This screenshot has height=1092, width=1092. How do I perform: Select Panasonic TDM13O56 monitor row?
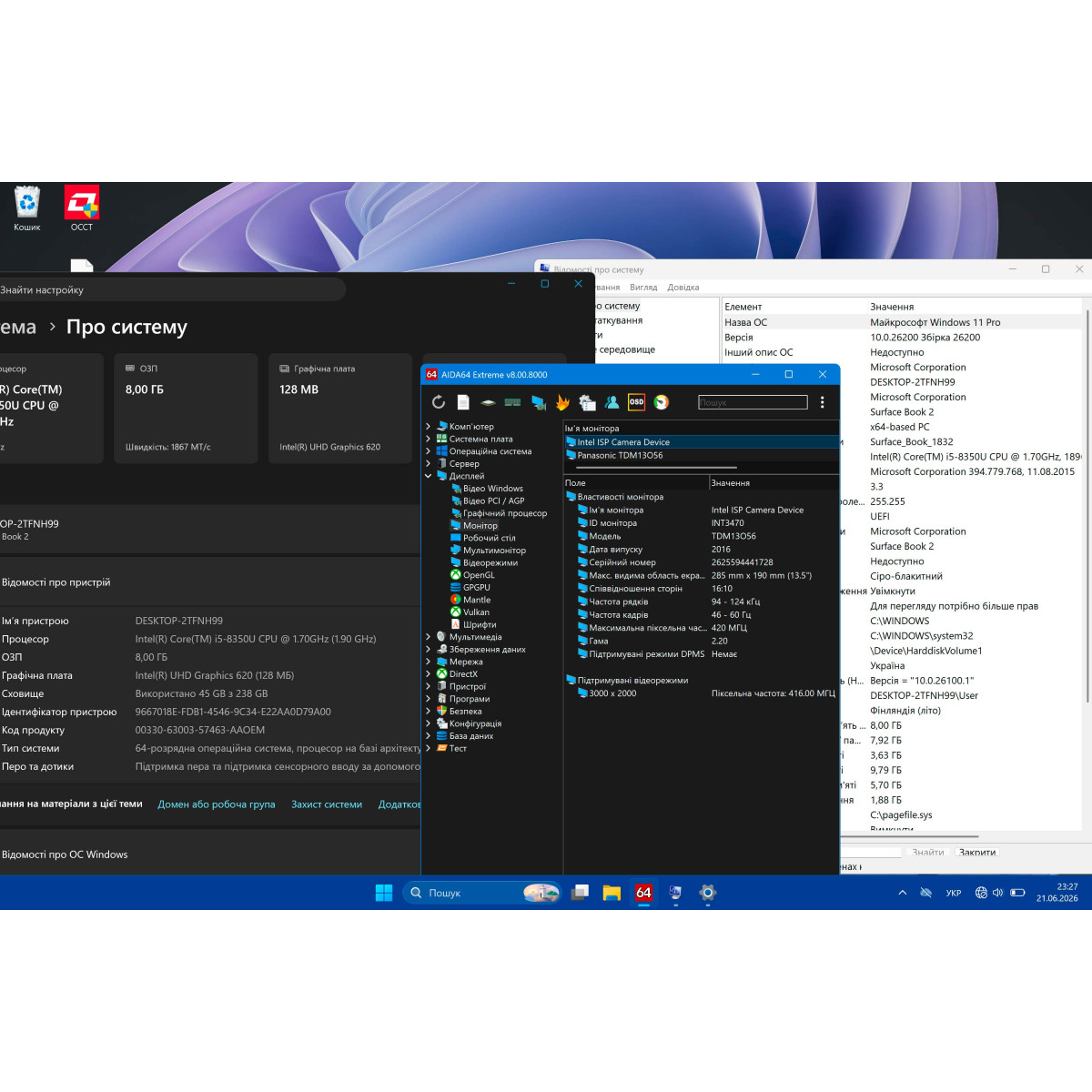click(x=701, y=455)
